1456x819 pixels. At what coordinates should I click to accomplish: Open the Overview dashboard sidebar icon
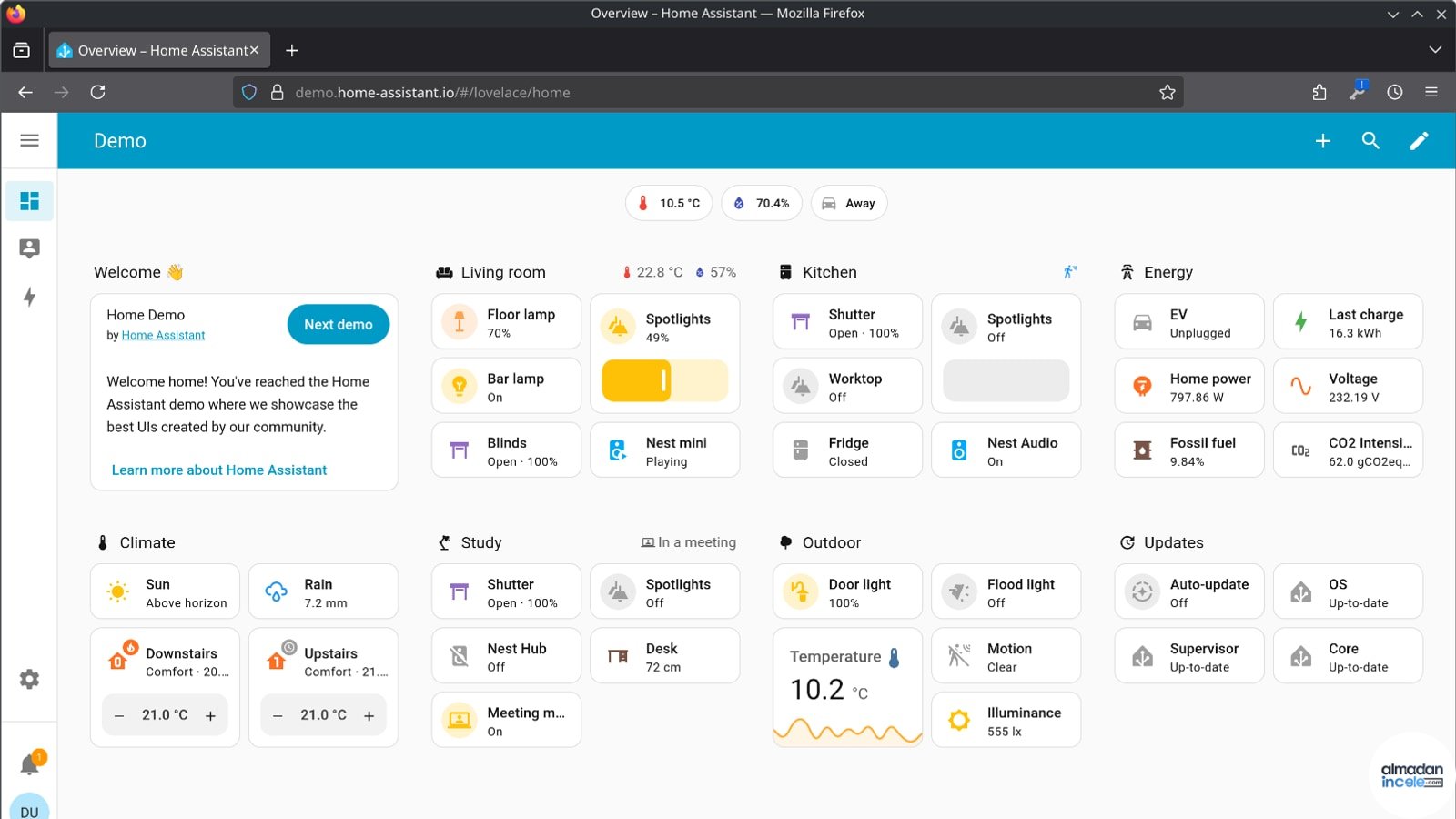[x=29, y=200]
